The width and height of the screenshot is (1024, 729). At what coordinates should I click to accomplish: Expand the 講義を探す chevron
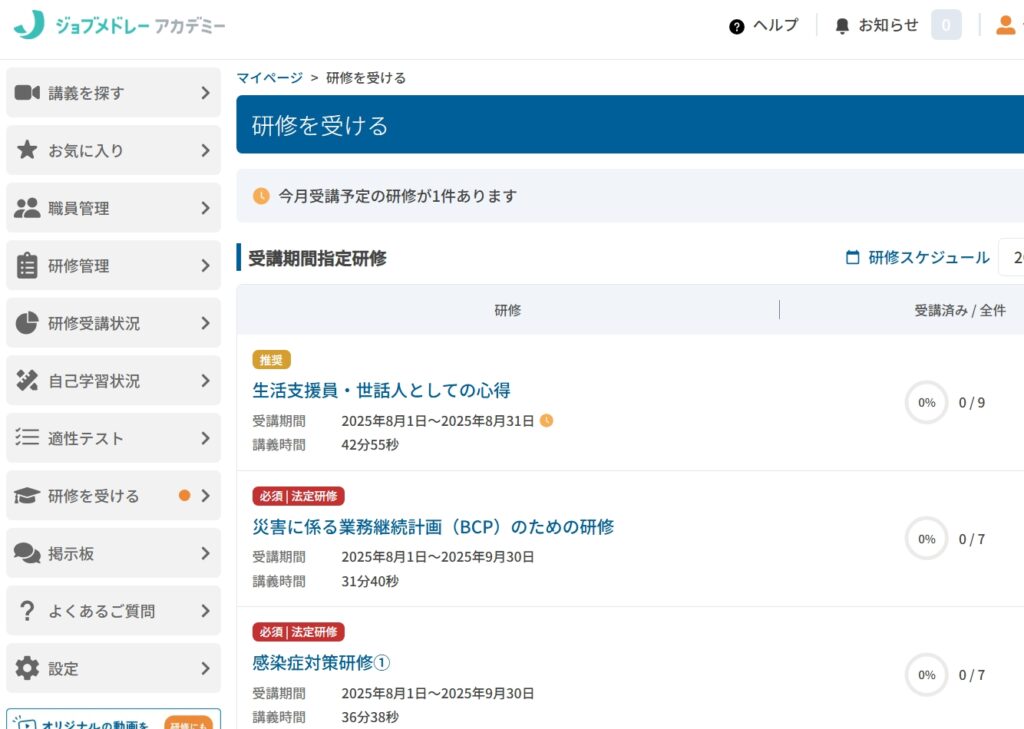(206, 93)
